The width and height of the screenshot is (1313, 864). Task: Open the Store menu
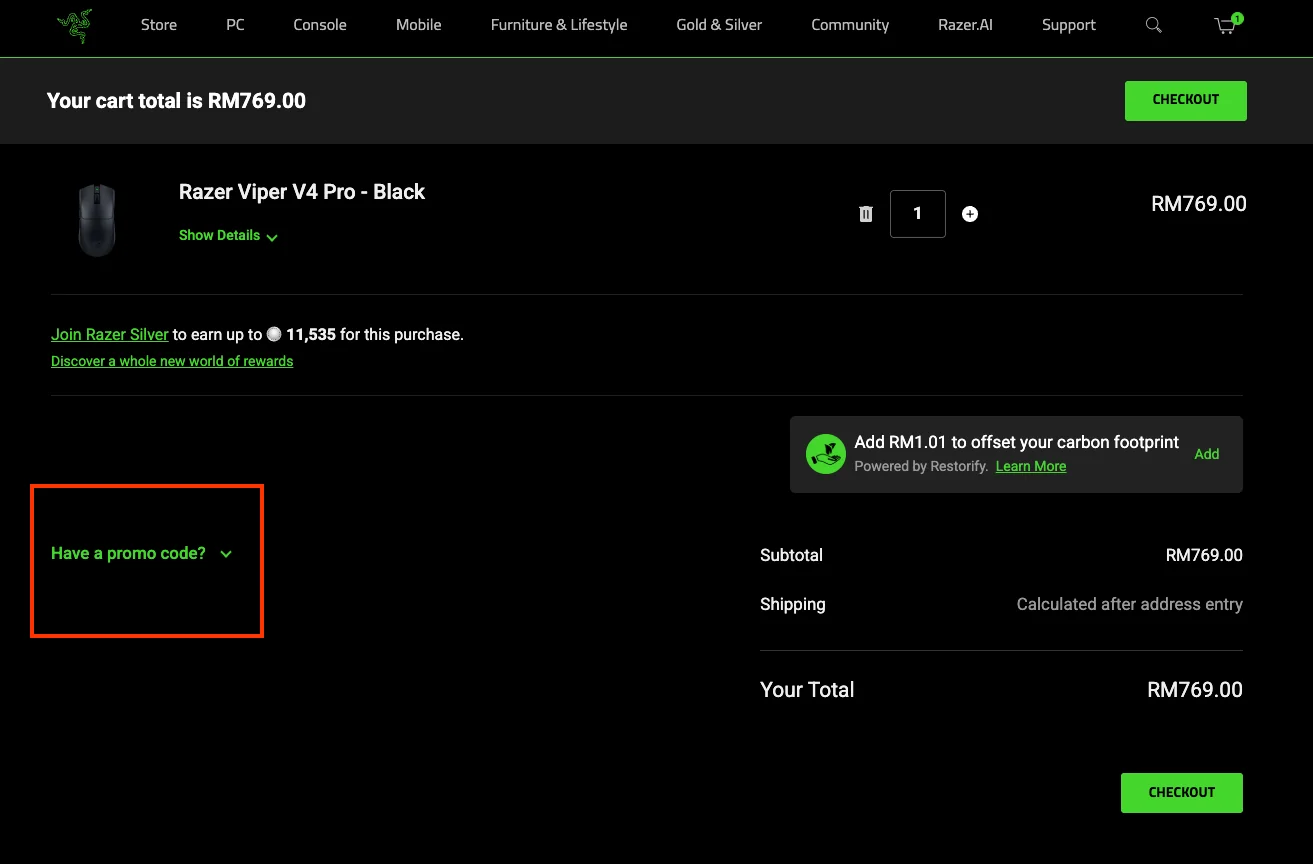(x=158, y=25)
